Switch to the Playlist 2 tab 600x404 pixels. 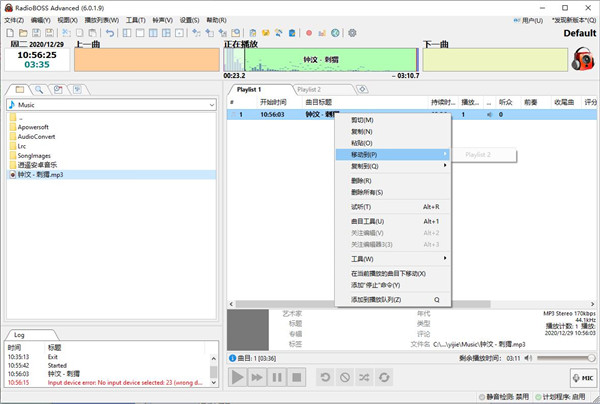click(308, 90)
